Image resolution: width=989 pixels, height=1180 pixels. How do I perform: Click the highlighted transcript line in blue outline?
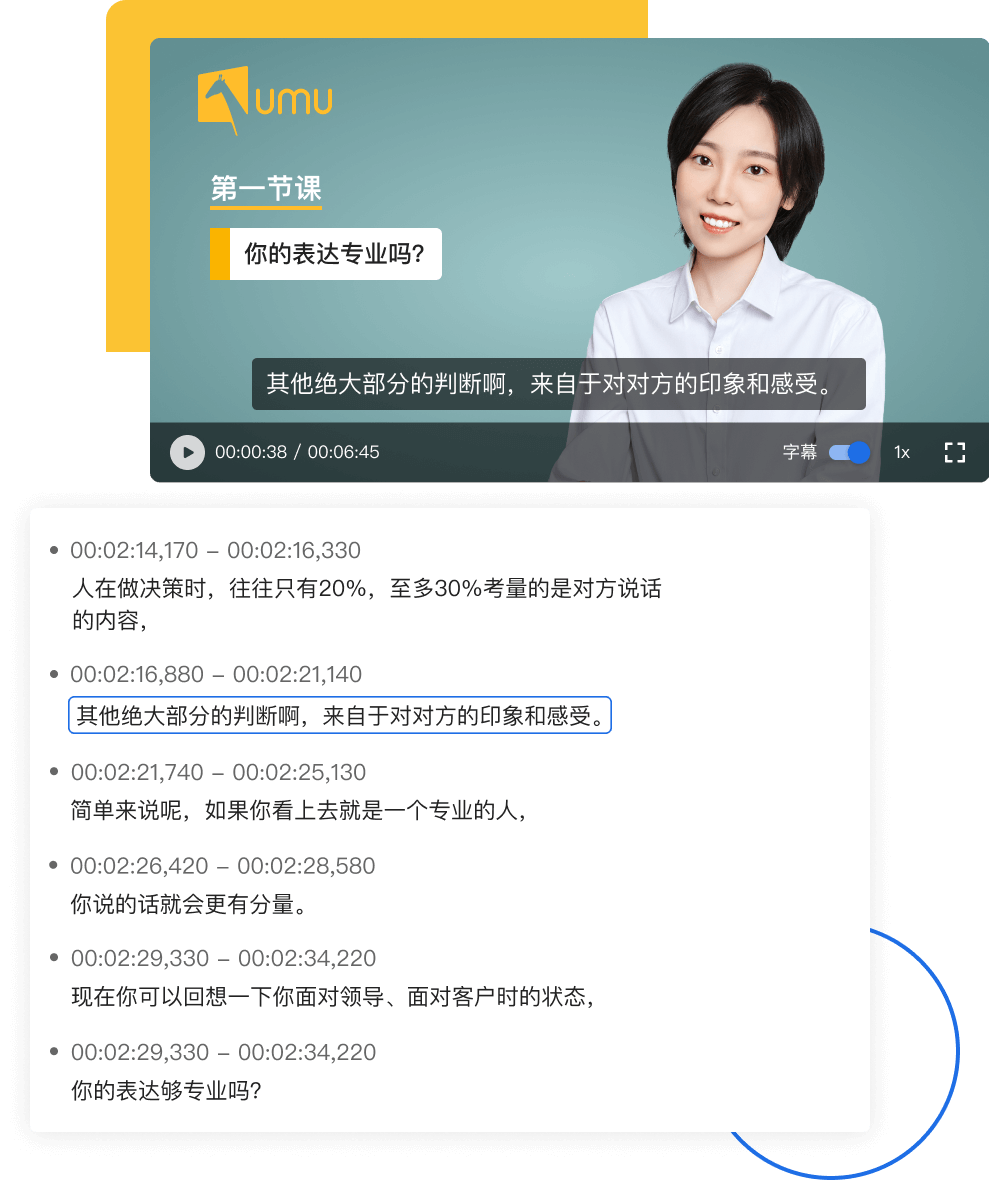pyautogui.click(x=340, y=716)
